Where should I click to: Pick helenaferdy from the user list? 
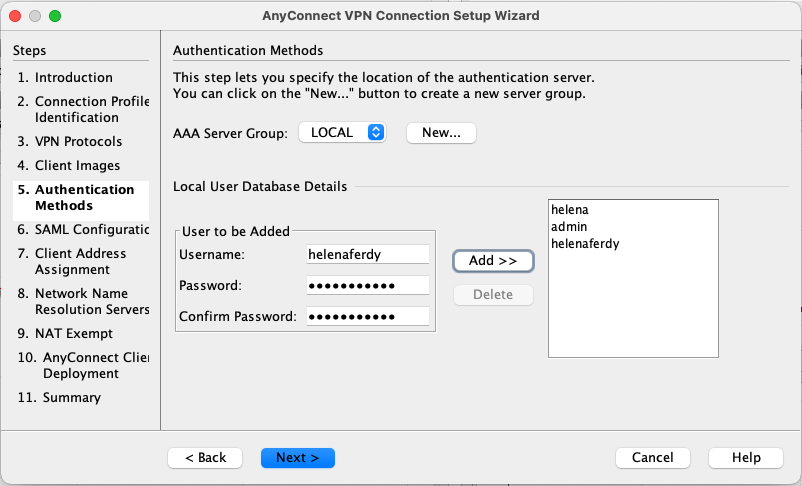[x=585, y=243]
